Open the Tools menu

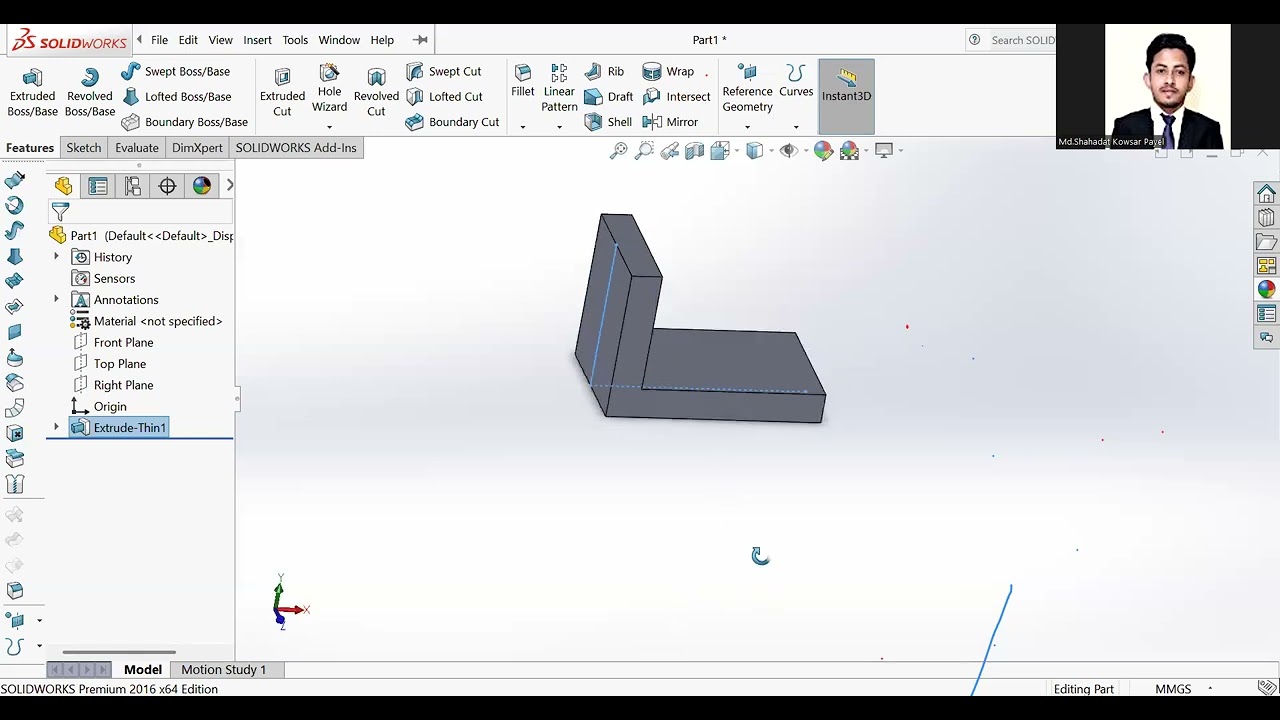click(295, 40)
